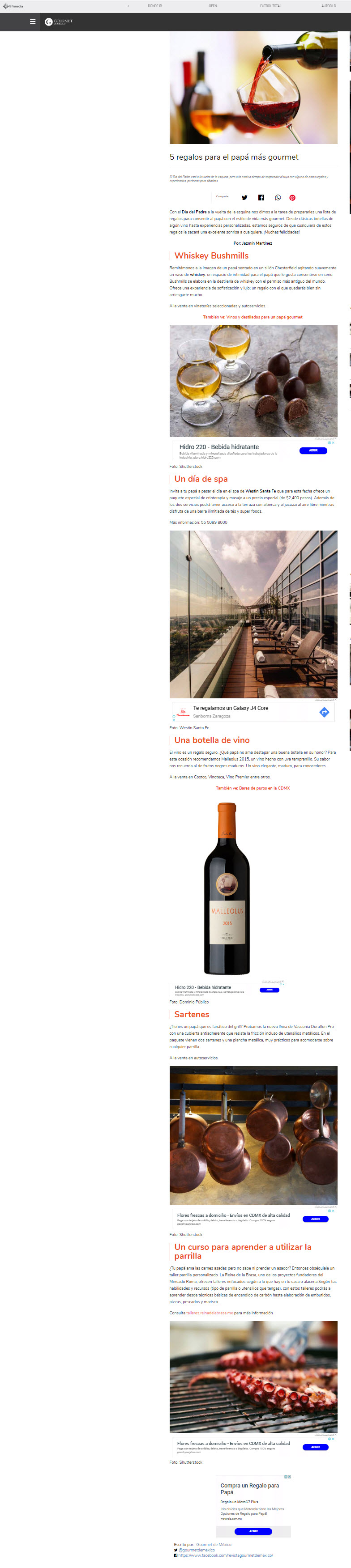Viewport: 351px width, 1568px height.
Task: Click the Gourmet de México logo
Action: (x=59, y=21)
